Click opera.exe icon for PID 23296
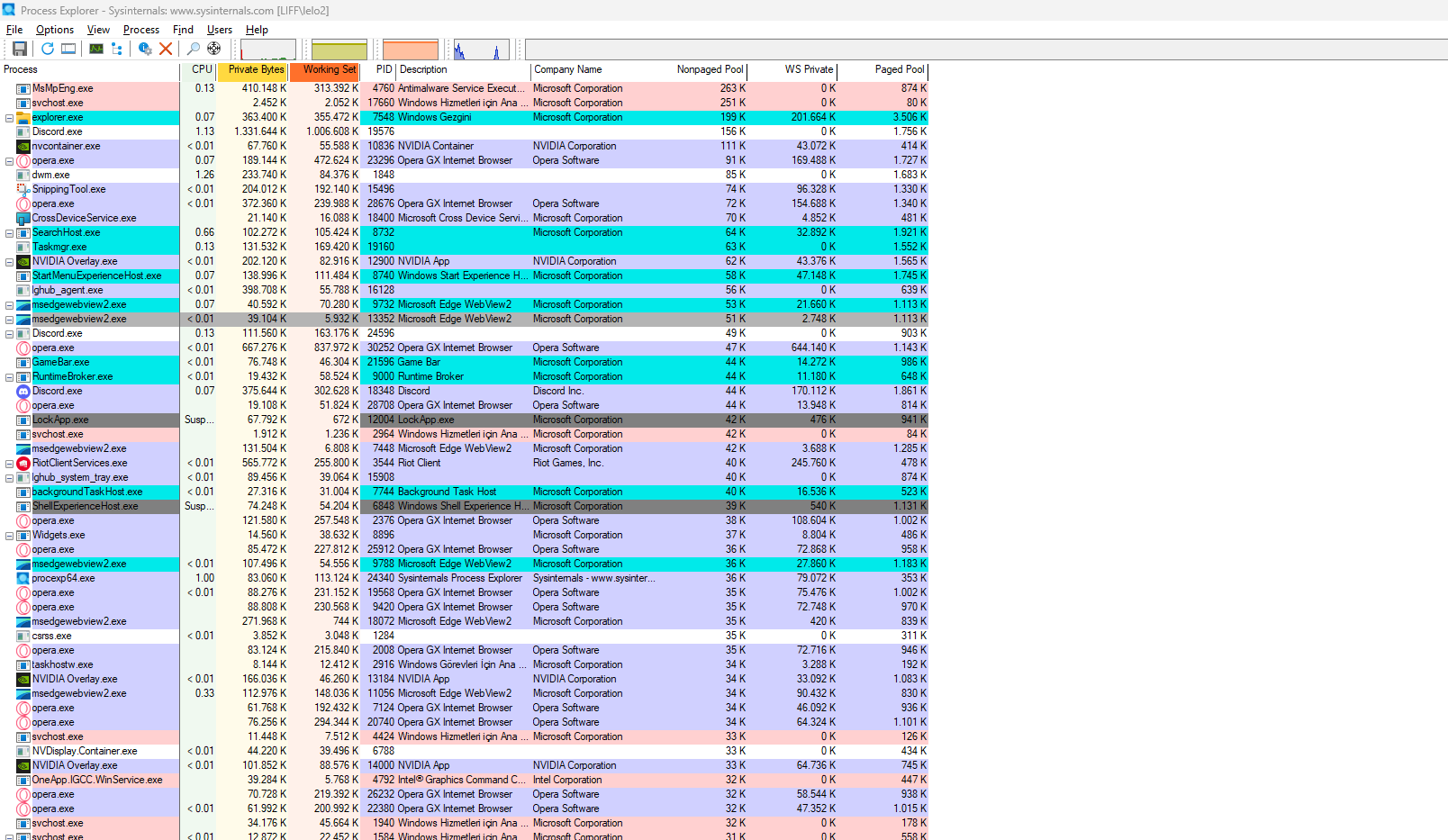This screenshot has height=840, width=1448. pyautogui.click(x=23, y=160)
